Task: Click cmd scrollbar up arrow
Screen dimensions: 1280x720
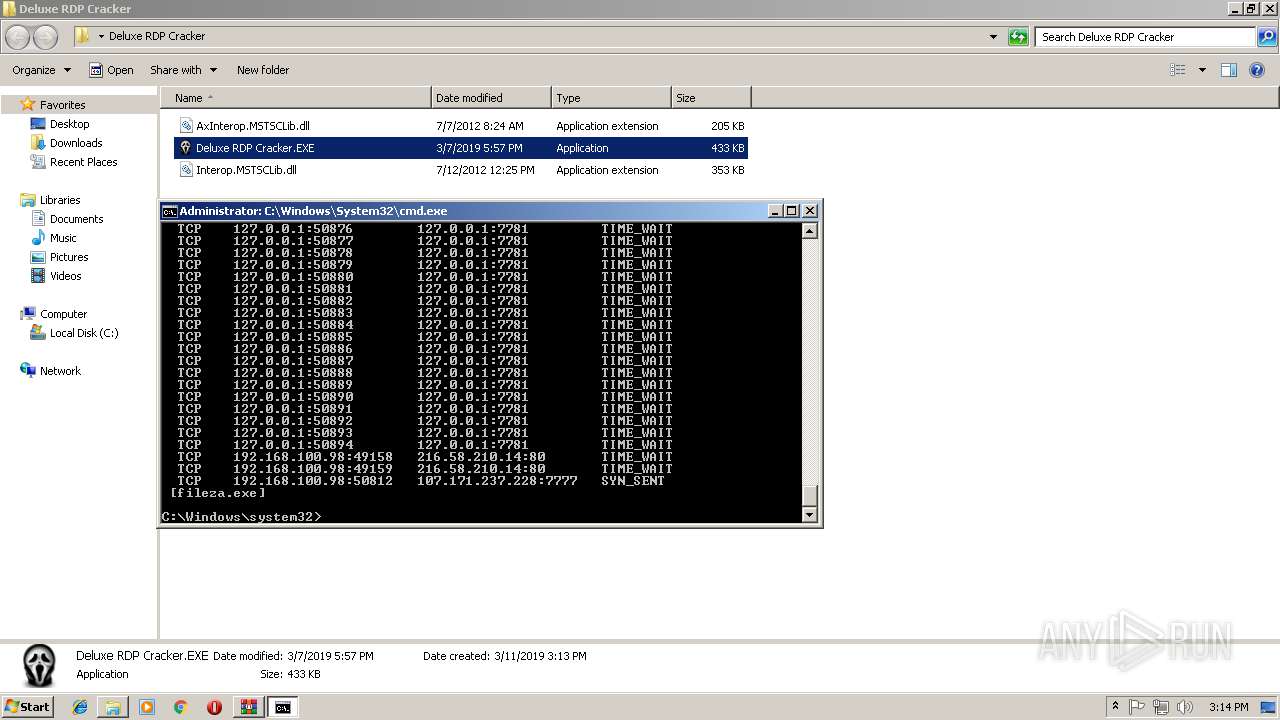Action: coord(810,231)
